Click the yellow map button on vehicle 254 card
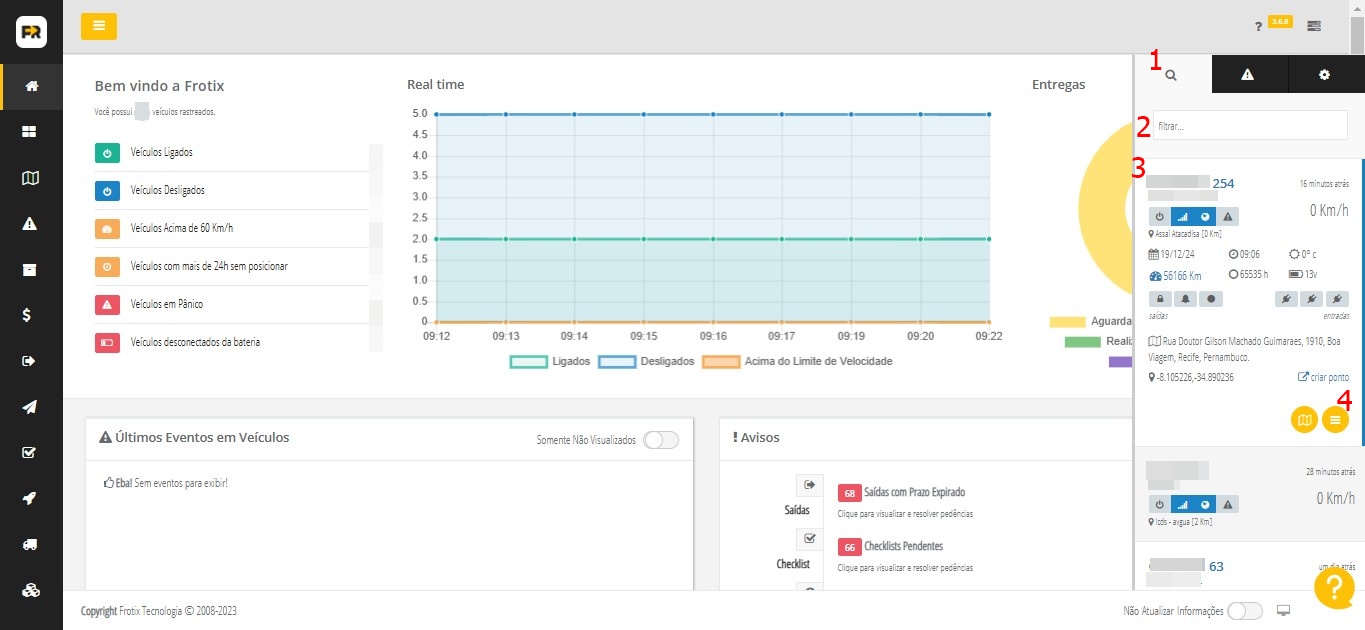1365x630 pixels. pos(1304,420)
